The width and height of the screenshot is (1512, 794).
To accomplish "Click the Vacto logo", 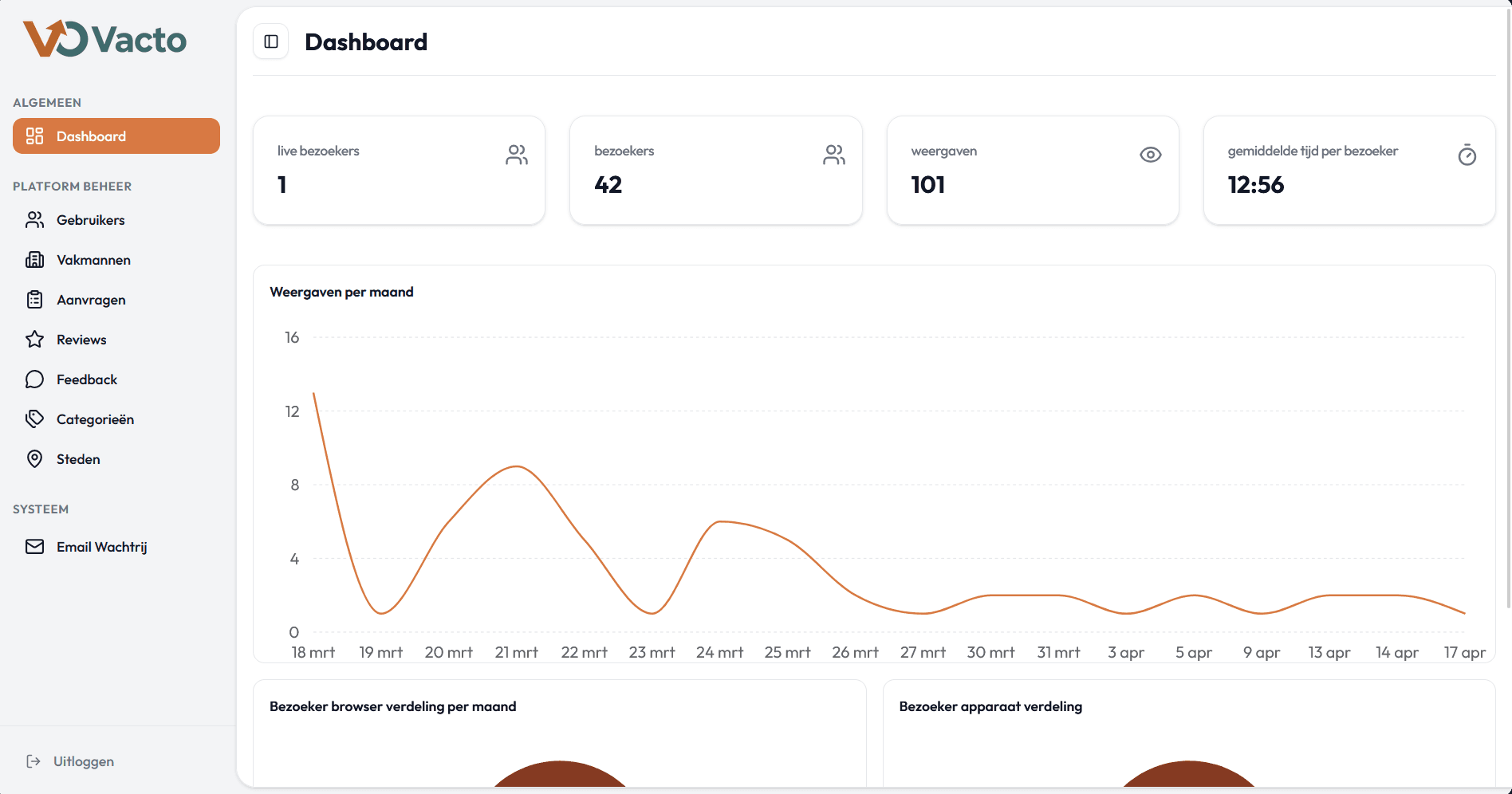I will click(104, 39).
